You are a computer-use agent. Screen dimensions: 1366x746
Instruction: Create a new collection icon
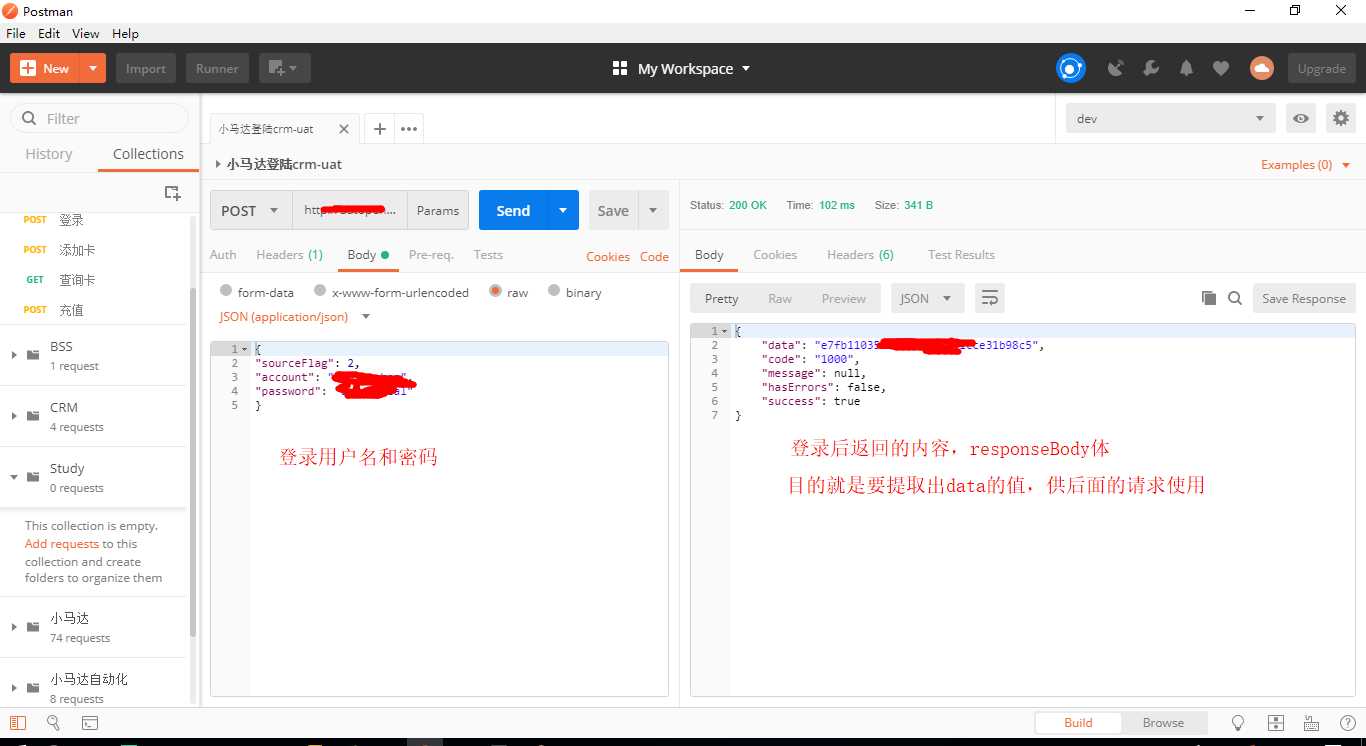pos(172,193)
